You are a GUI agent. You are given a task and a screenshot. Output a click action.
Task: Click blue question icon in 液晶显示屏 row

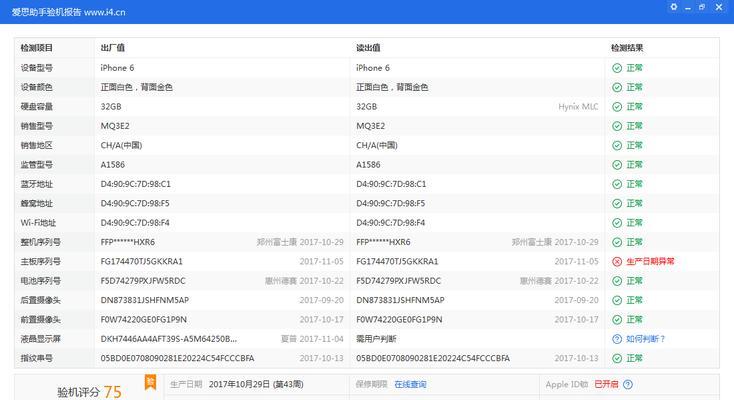[617, 339]
